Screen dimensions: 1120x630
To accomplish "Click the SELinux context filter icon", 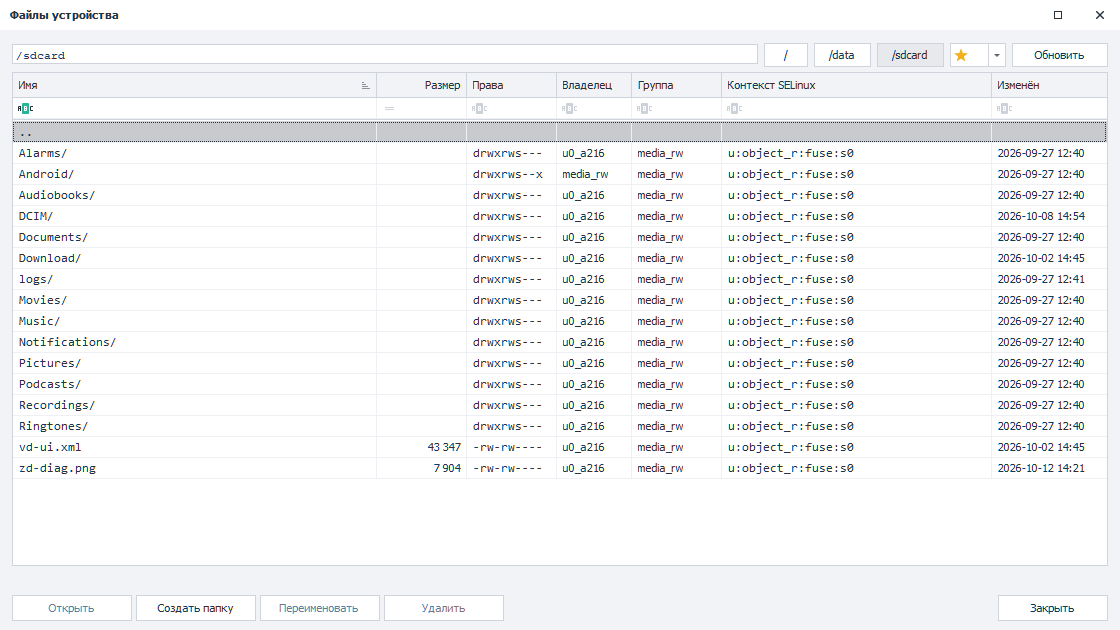I will click(735, 109).
